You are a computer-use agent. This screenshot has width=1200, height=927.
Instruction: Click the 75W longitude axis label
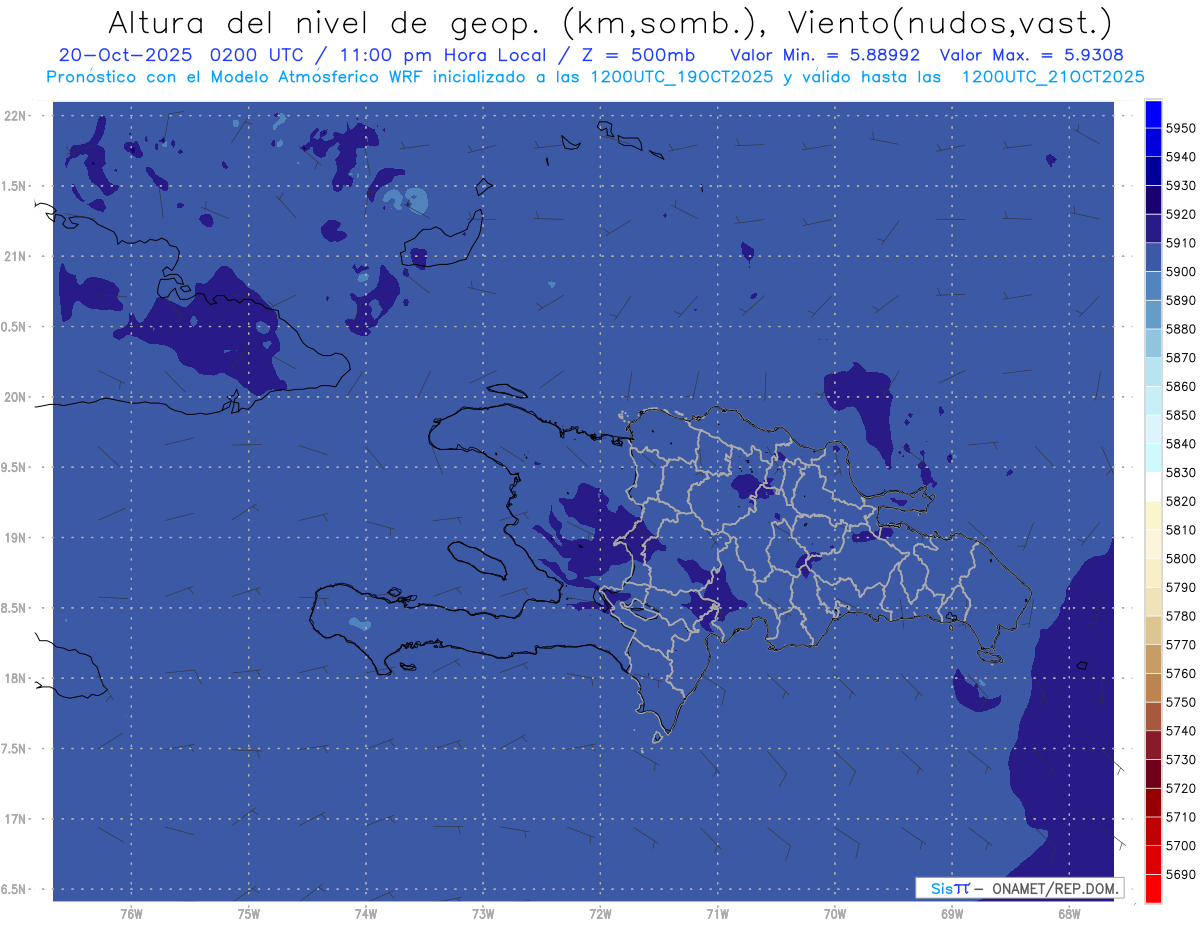coord(249,914)
